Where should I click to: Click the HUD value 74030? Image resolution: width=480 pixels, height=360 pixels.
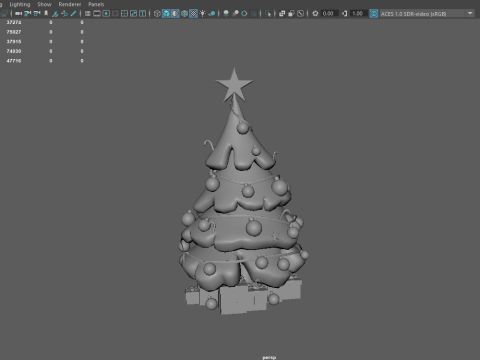pyautogui.click(x=14, y=51)
